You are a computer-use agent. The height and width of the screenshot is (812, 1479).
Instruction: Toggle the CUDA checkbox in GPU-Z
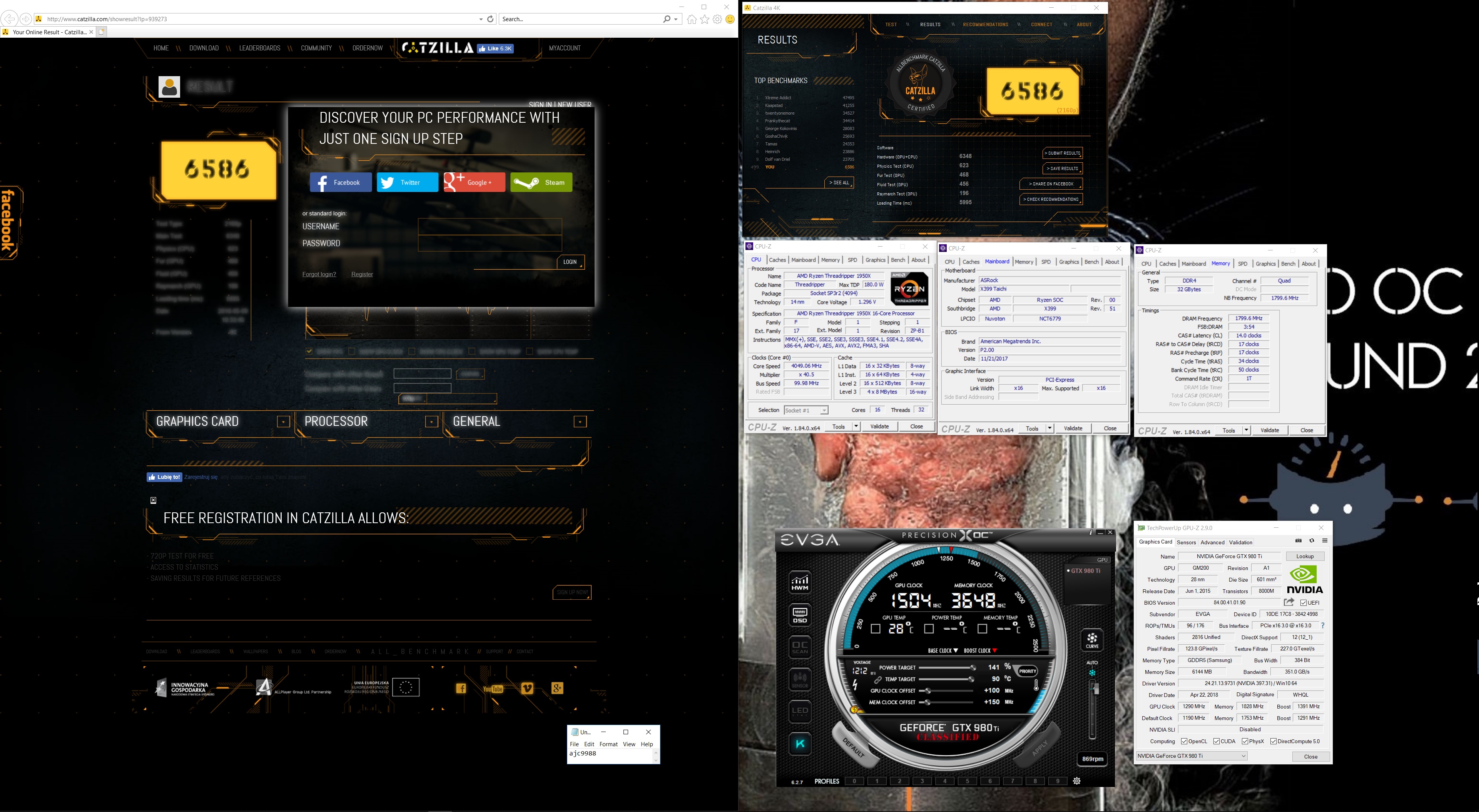point(1217,741)
